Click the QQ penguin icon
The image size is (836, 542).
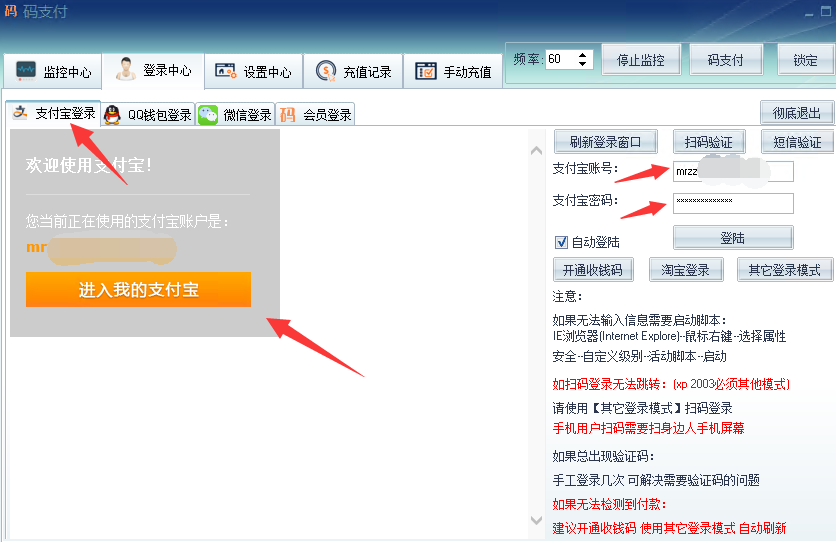113,114
